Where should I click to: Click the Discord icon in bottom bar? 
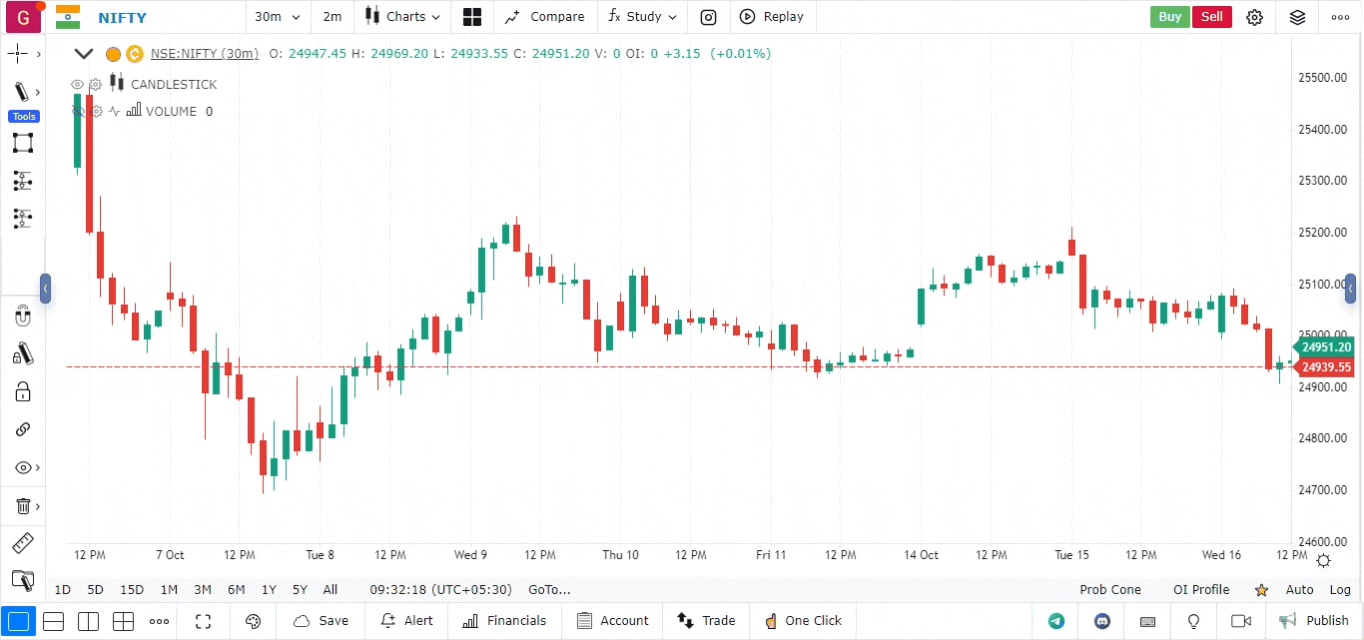[x=1103, y=621]
